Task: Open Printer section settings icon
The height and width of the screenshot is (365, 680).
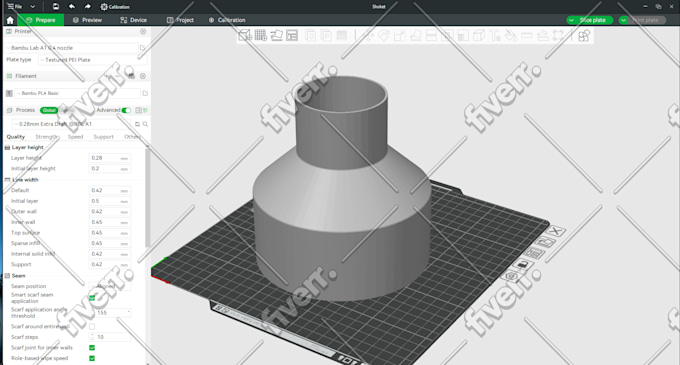Action: pyautogui.click(x=143, y=32)
